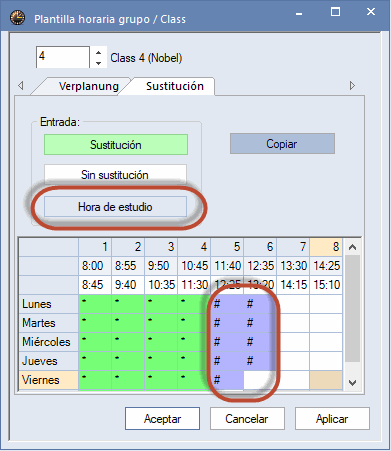391x451 pixels.
Task: Click the 9:50 start time cell
Action: (x=161, y=266)
